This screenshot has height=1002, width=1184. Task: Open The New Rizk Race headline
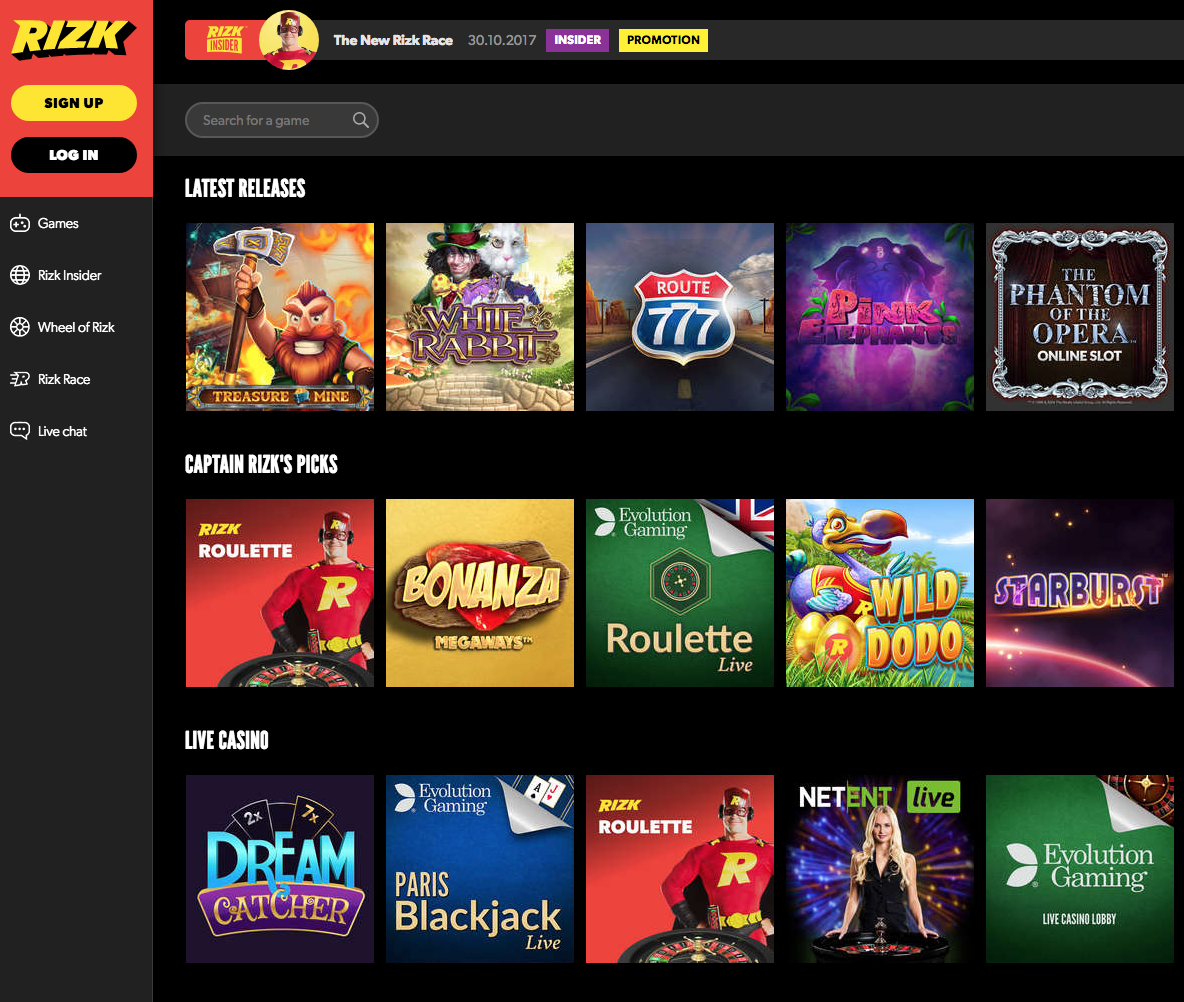coord(393,40)
